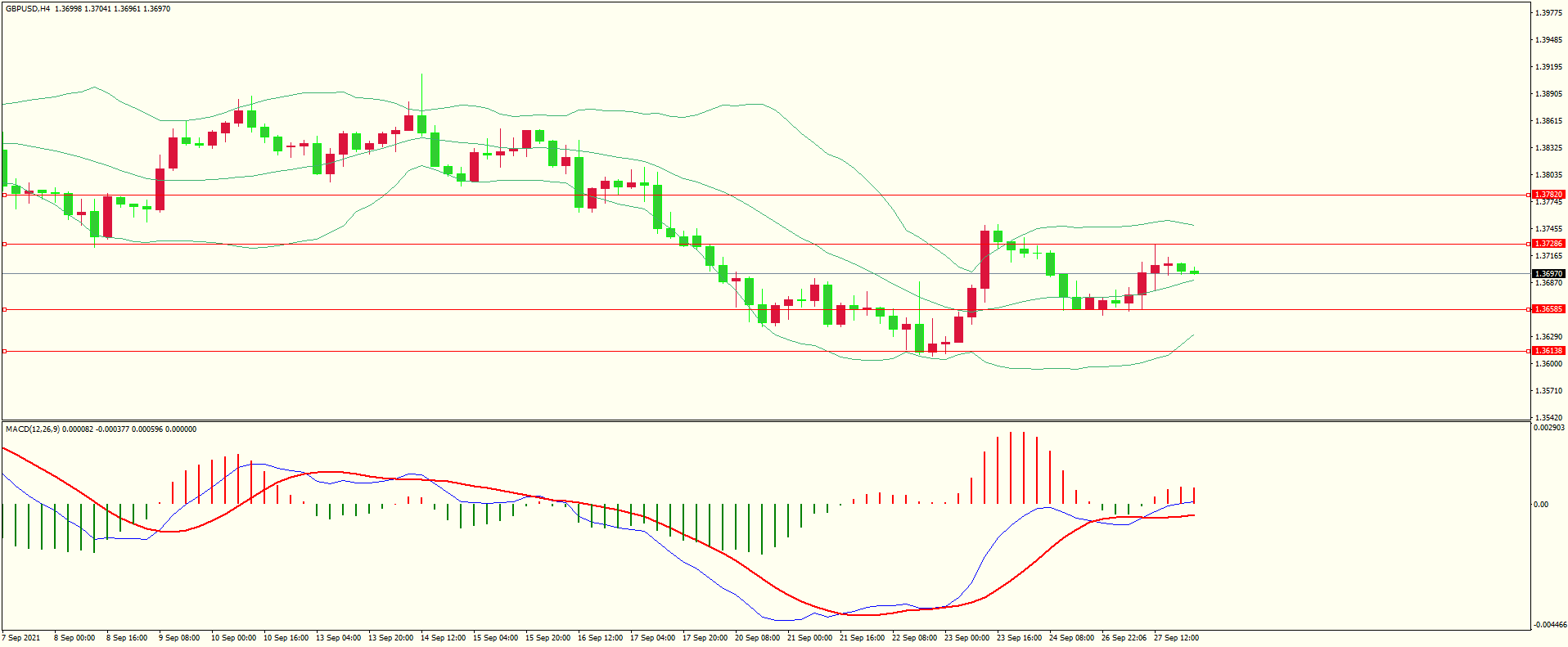1568x647 pixels.
Task: Click the MACD scale value 0.002903
Action: click(1549, 428)
